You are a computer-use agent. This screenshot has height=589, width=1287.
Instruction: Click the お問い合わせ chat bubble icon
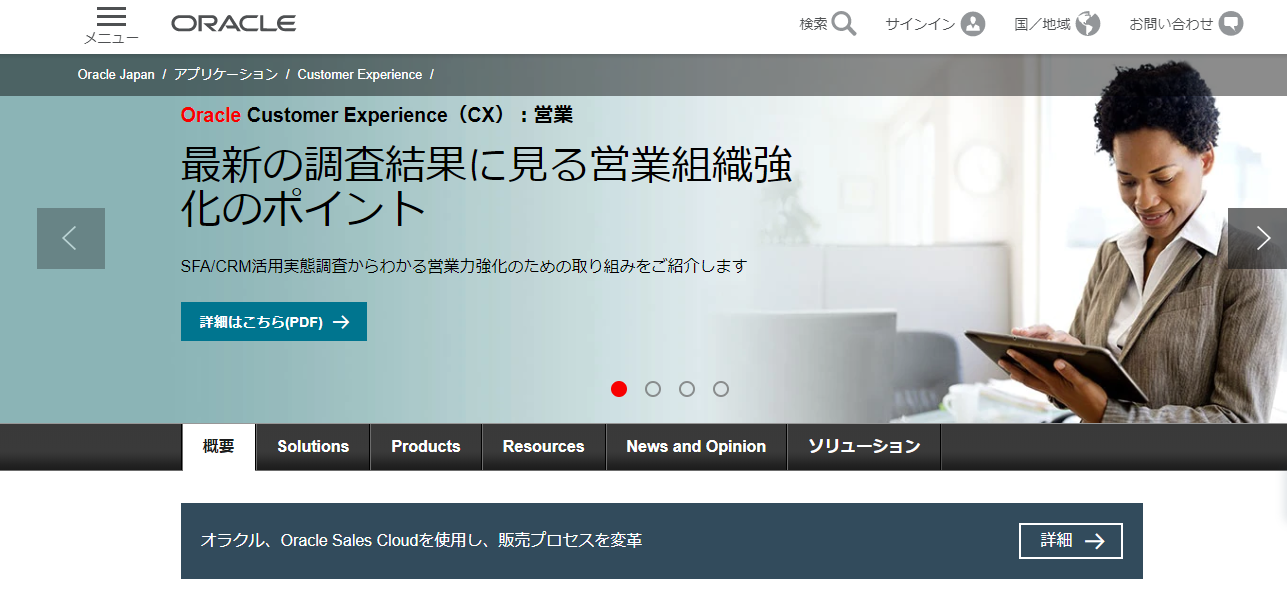[x=1231, y=24]
